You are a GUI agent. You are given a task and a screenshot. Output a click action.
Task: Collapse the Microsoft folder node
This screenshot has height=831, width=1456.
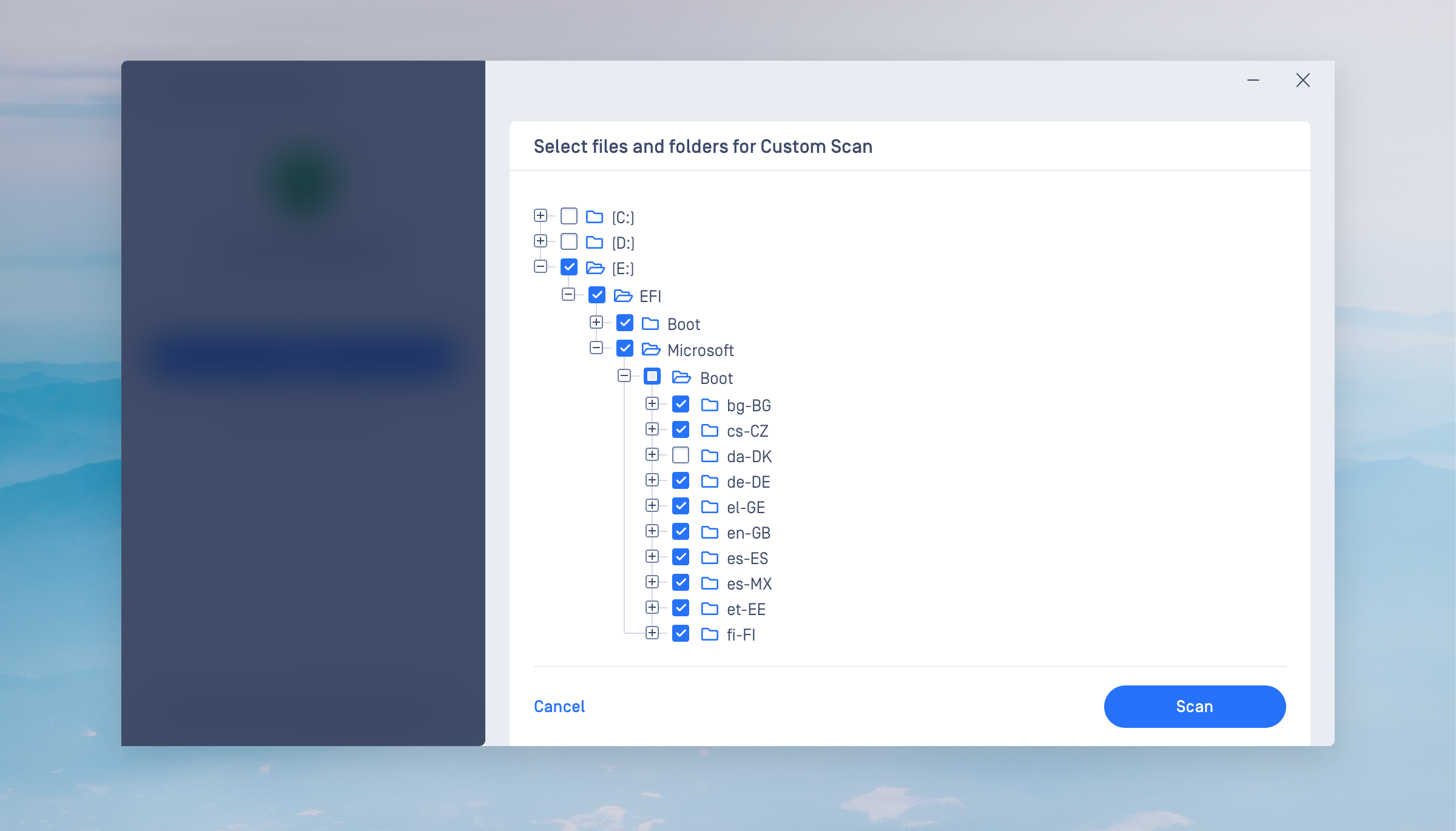[596, 348]
